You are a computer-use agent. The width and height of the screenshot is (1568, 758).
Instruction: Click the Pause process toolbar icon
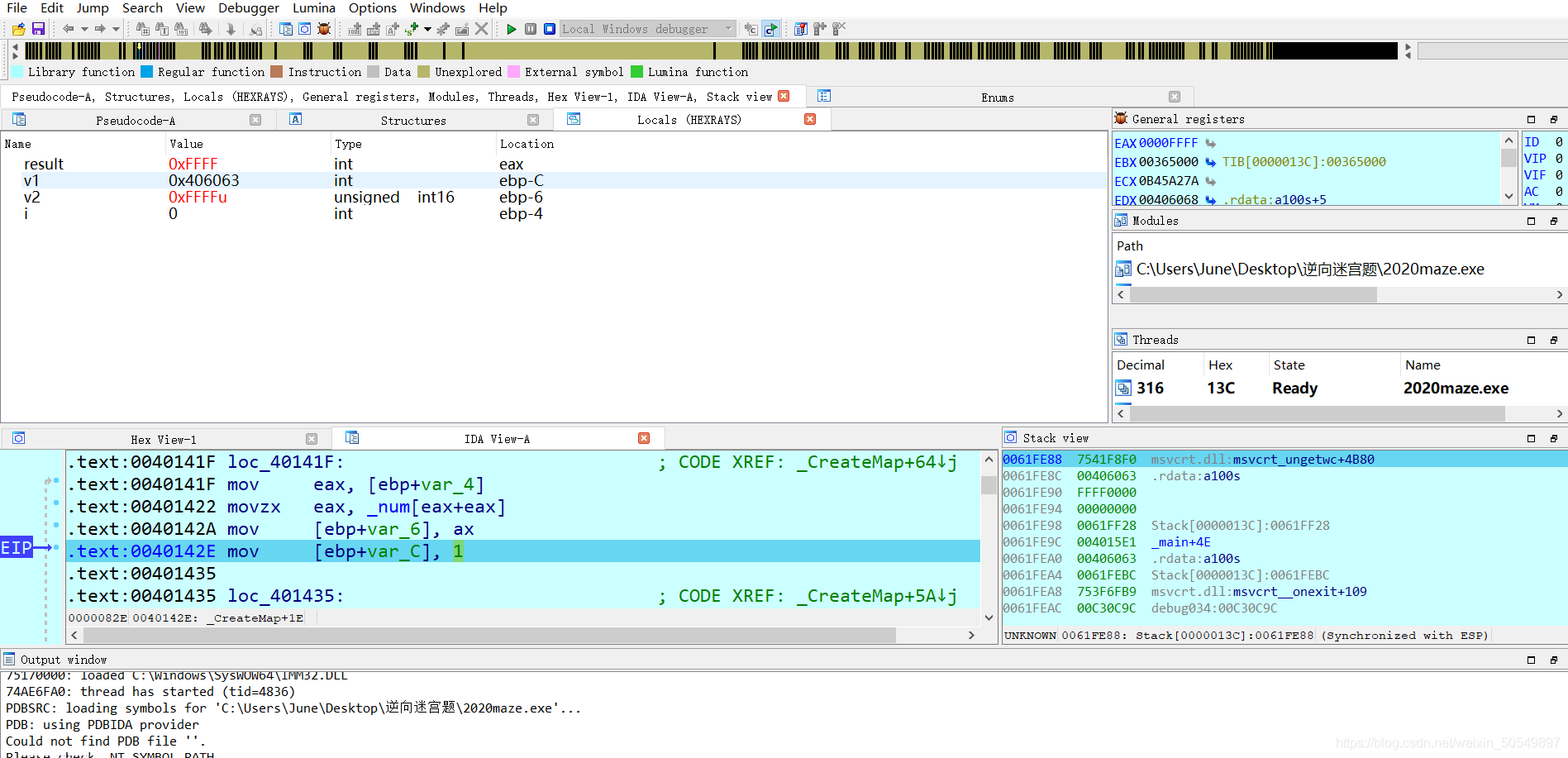tap(531, 29)
